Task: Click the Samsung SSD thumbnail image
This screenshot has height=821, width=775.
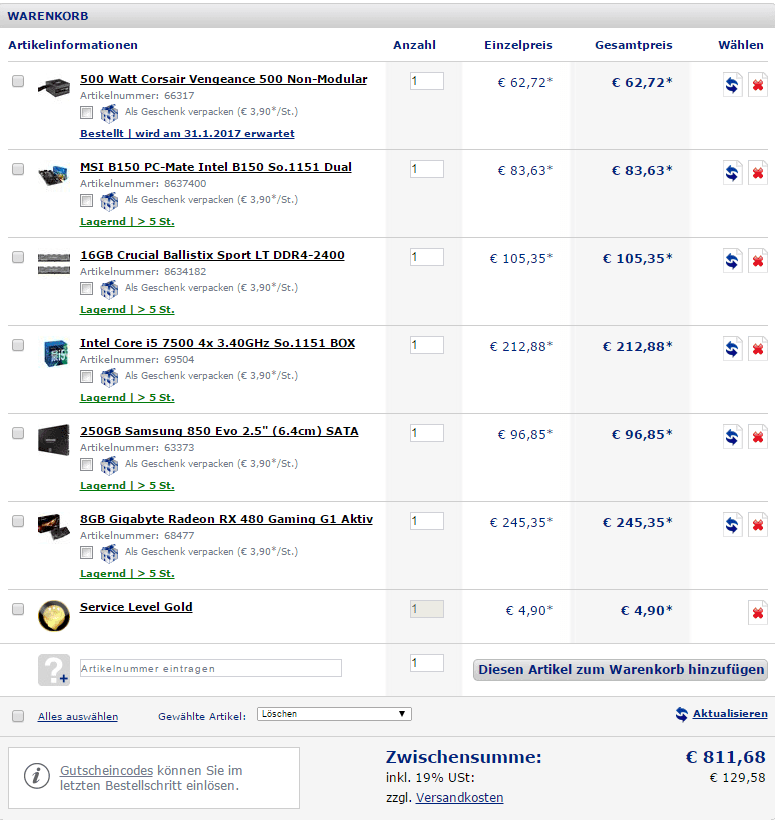Action: pos(54,439)
